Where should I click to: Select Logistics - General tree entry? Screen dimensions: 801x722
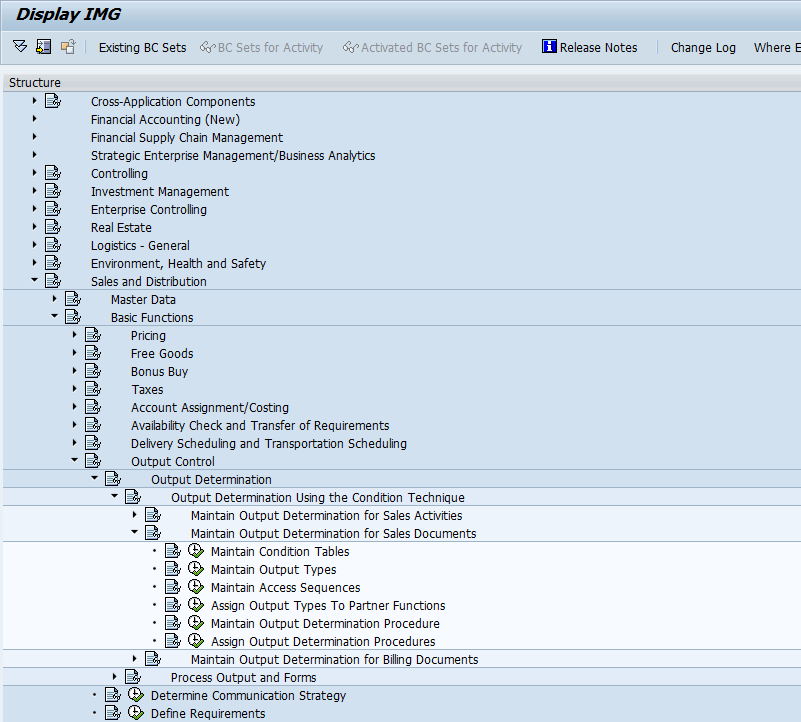pyautogui.click(x=140, y=245)
